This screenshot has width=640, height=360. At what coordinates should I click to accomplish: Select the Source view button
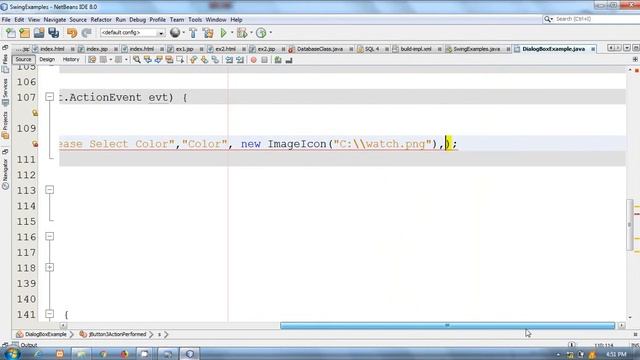(x=23, y=60)
